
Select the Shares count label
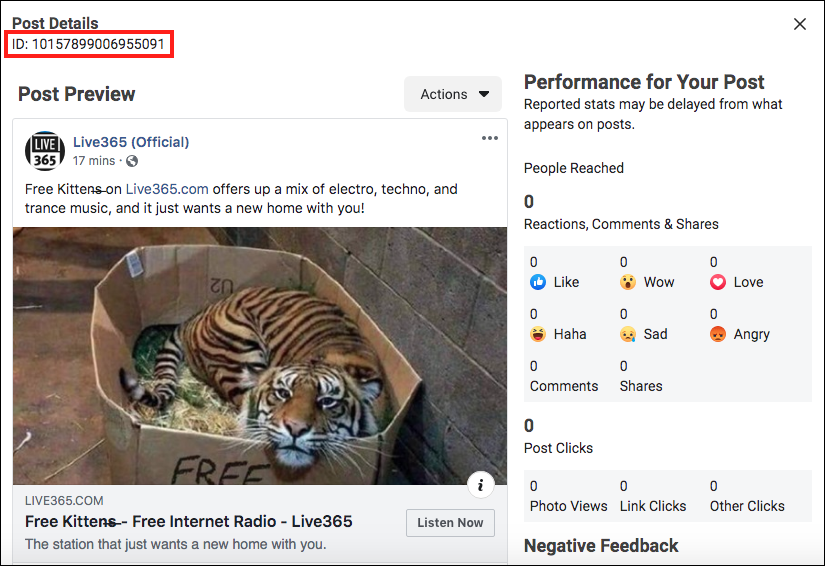pos(641,386)
